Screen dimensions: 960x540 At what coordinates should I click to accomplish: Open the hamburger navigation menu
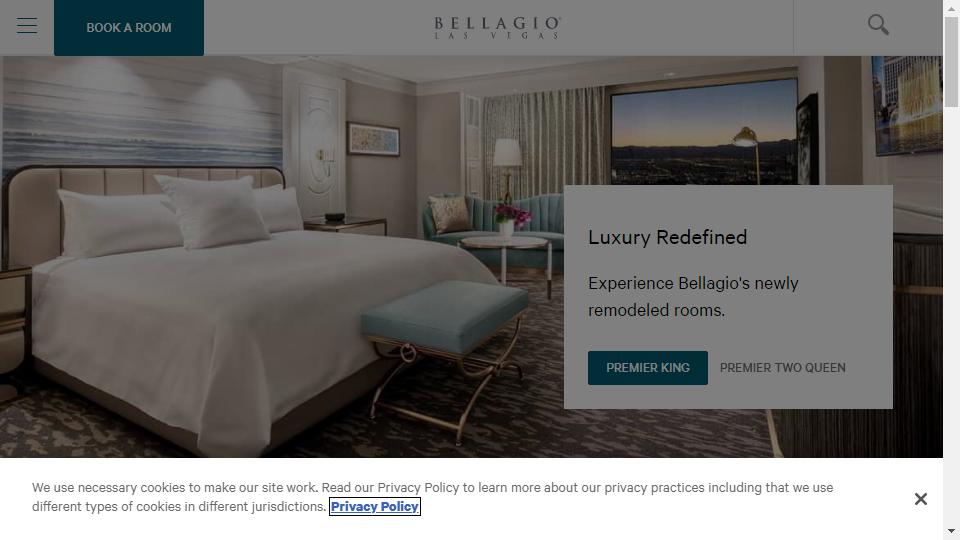coord(27,25)
